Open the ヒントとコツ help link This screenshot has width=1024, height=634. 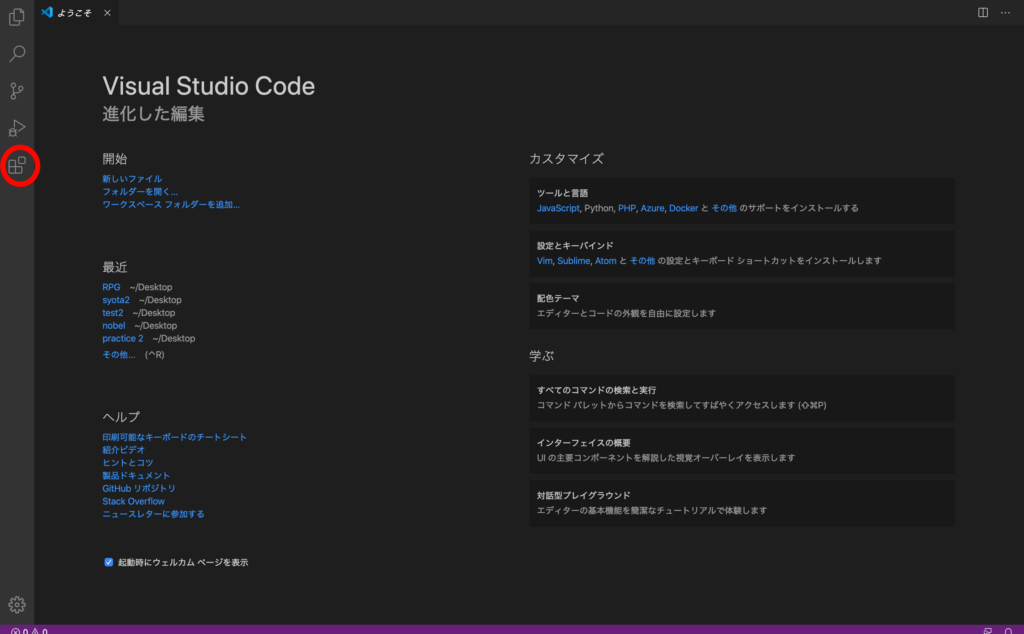tap(127, 462)
